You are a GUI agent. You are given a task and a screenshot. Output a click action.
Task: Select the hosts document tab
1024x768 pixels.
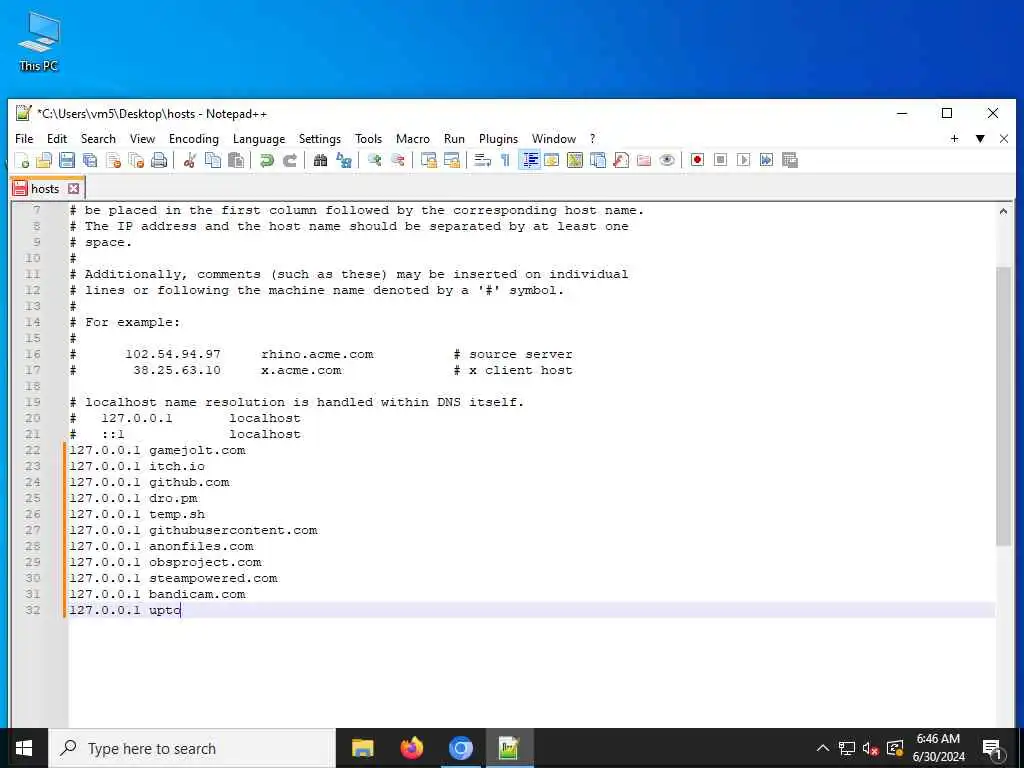click(47, 189)
